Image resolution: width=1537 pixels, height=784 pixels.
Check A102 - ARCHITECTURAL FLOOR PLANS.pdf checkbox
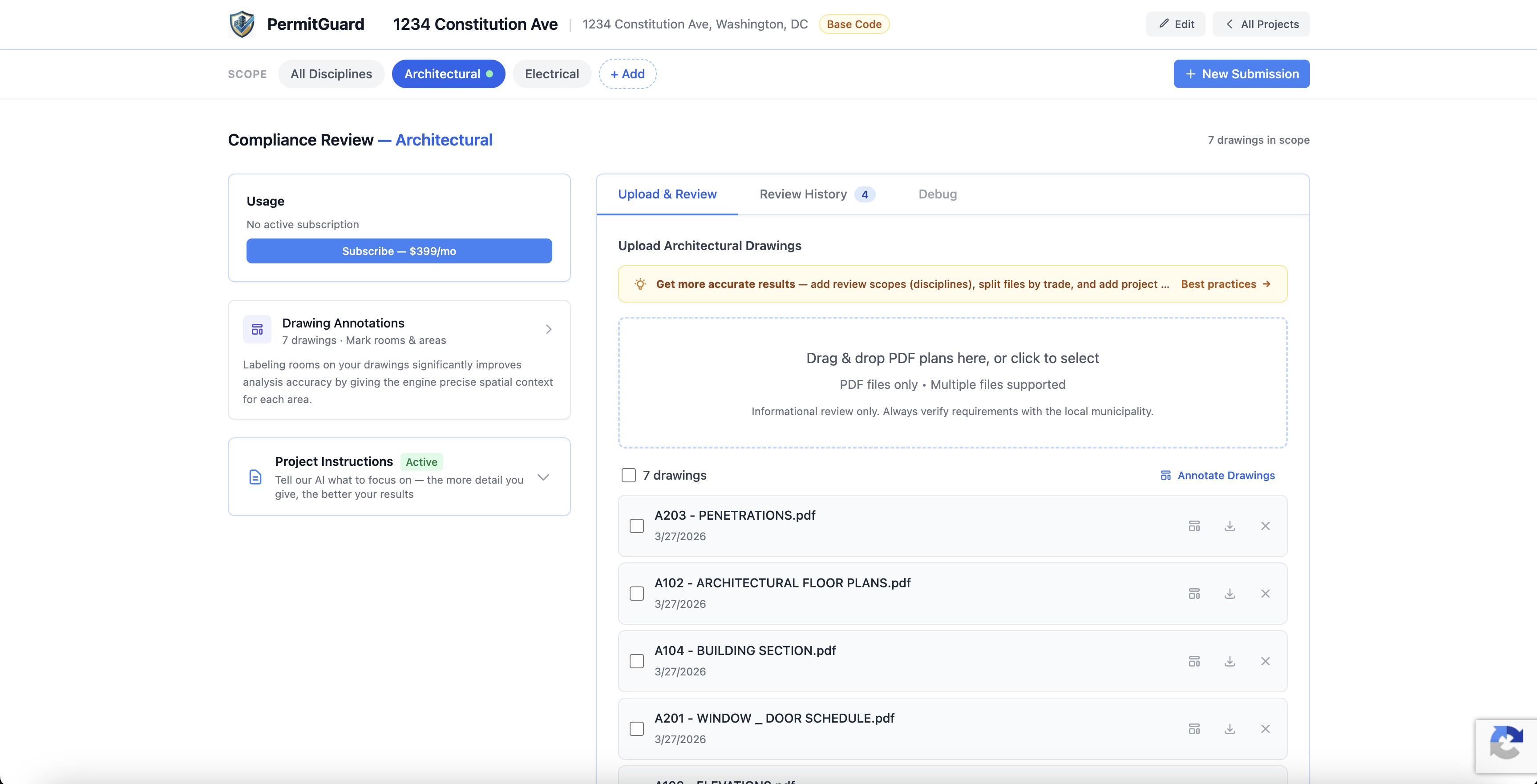[x=637, y=594]
